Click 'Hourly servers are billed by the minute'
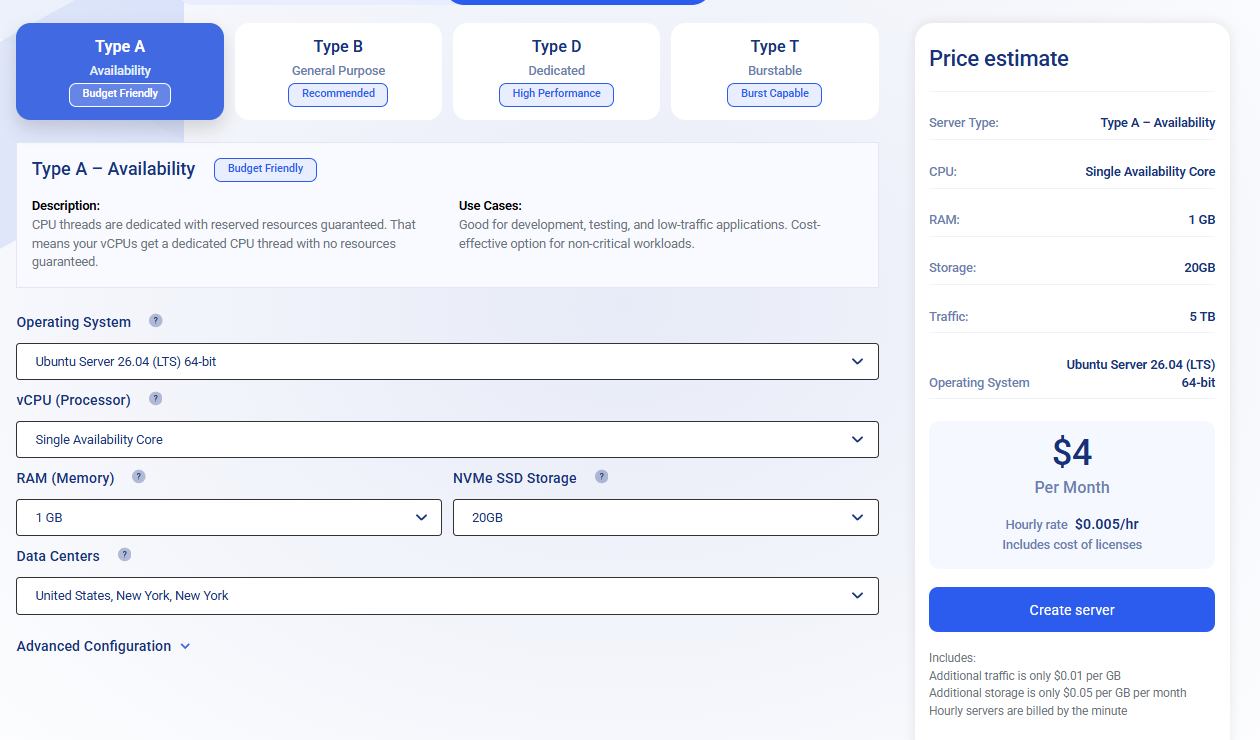Viewport: 1260px width, 740px height. click(1028, 711)
